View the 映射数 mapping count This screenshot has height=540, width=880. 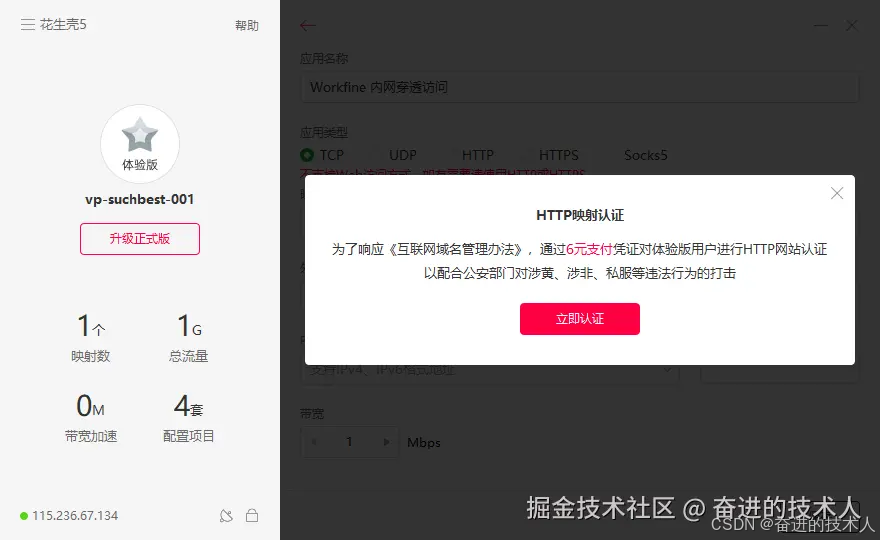tap(90, 338)
